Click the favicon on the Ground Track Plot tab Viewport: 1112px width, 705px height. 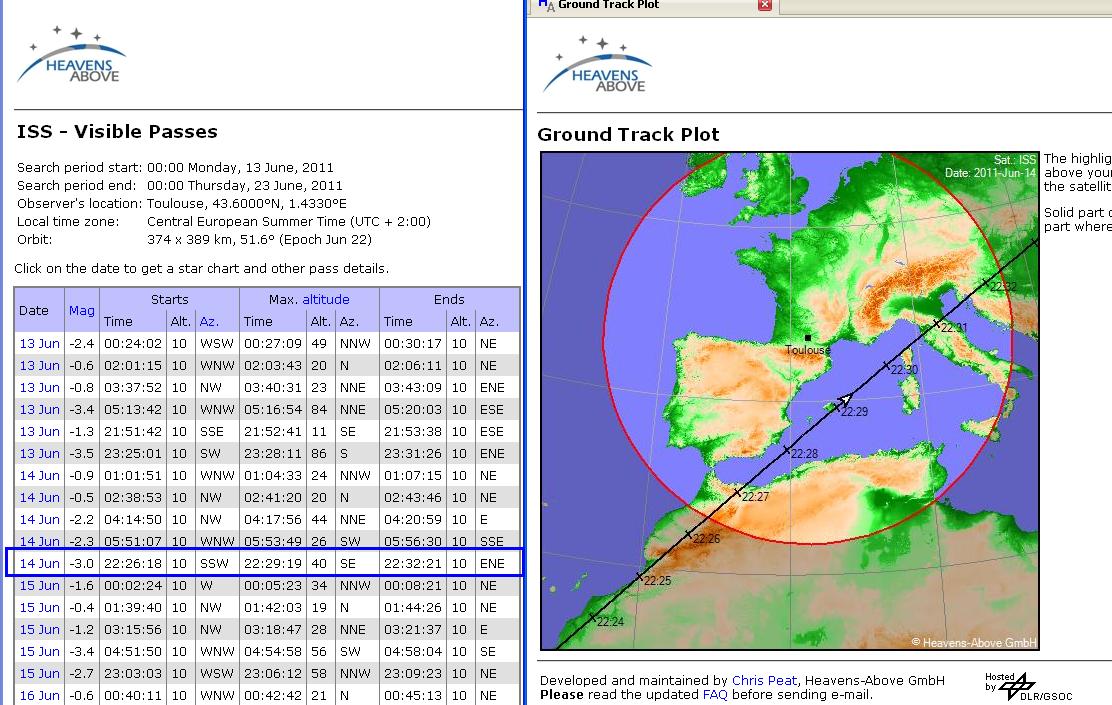coord(546,5)
